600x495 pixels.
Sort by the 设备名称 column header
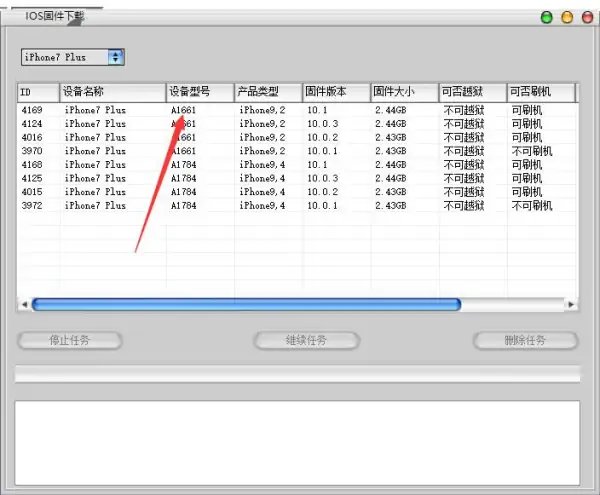click(x=113, y=92)
